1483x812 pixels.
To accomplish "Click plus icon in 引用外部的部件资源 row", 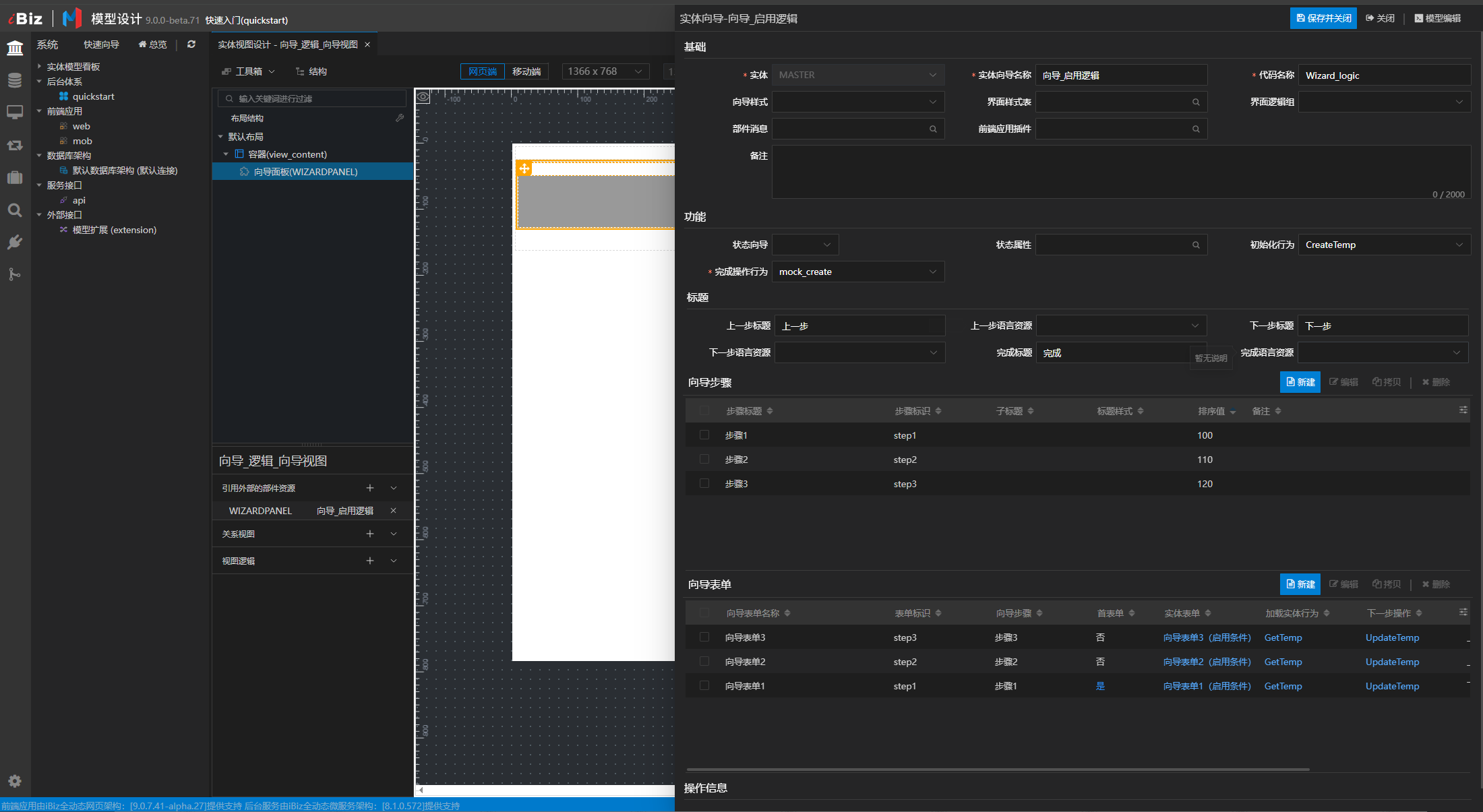I will [369, 488].
